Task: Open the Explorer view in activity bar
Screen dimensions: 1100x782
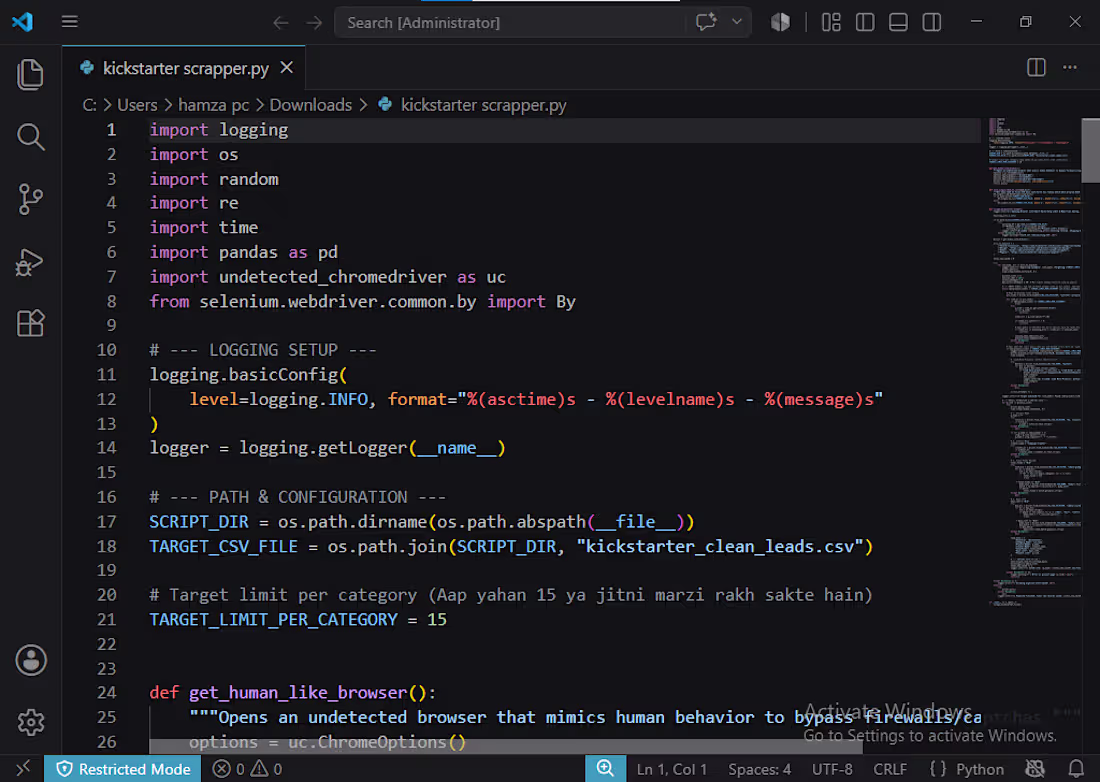Action: coord(30,74)
